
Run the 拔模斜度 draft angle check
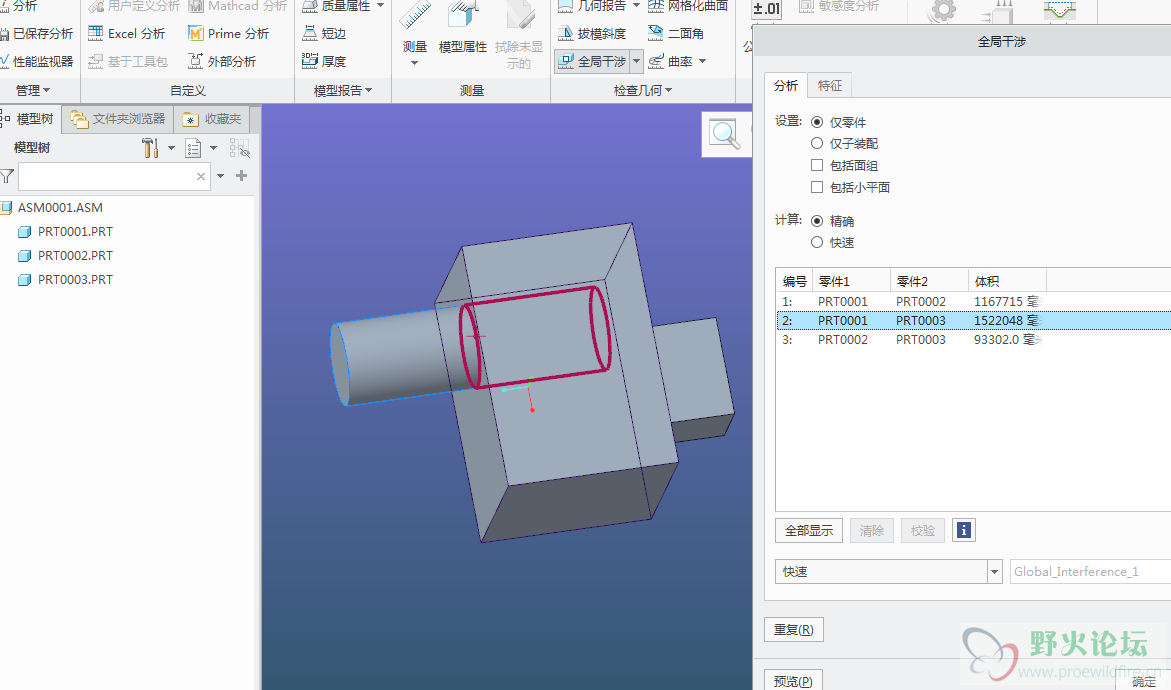coord(592,34)
